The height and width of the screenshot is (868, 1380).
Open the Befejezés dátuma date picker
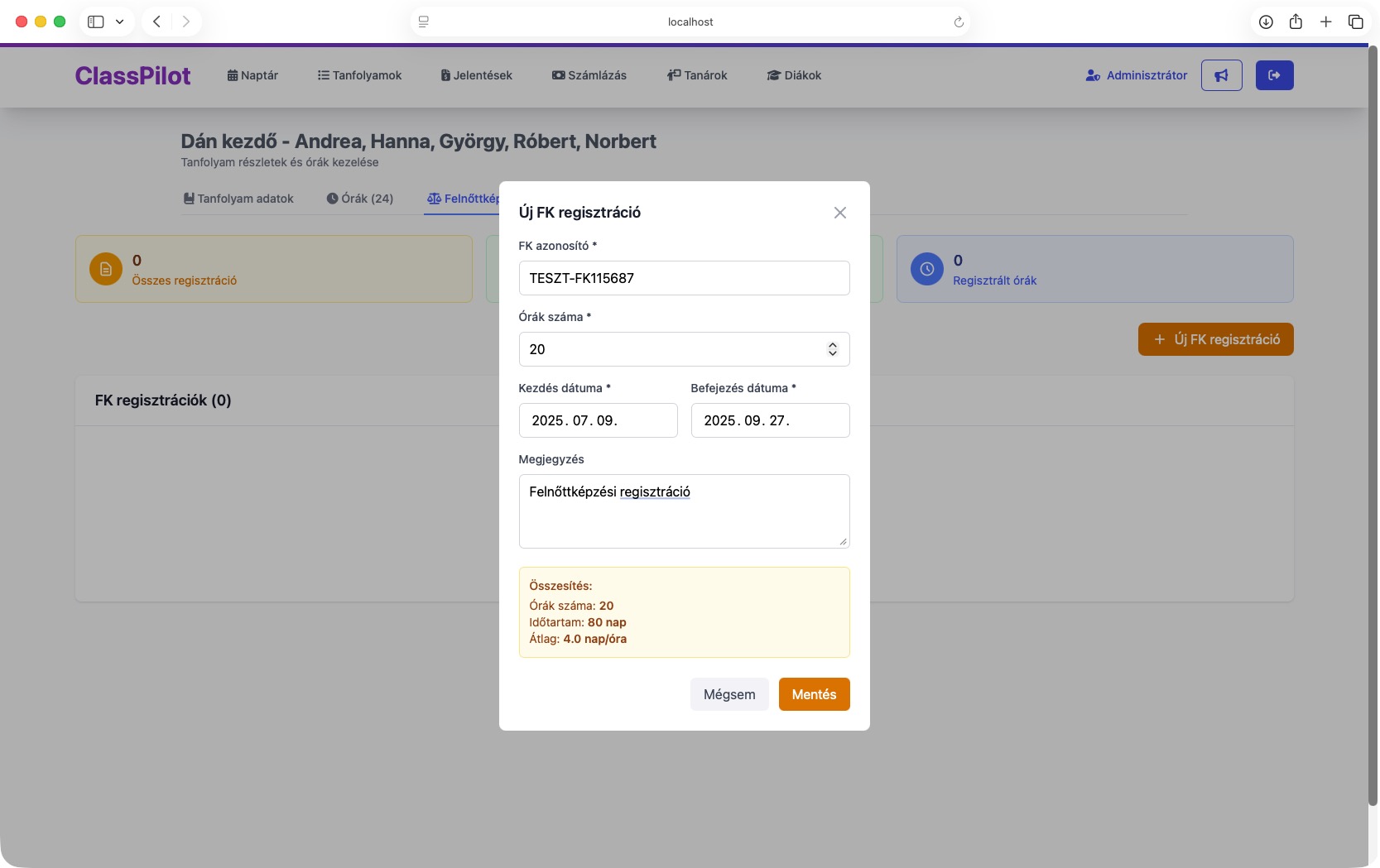770,420
